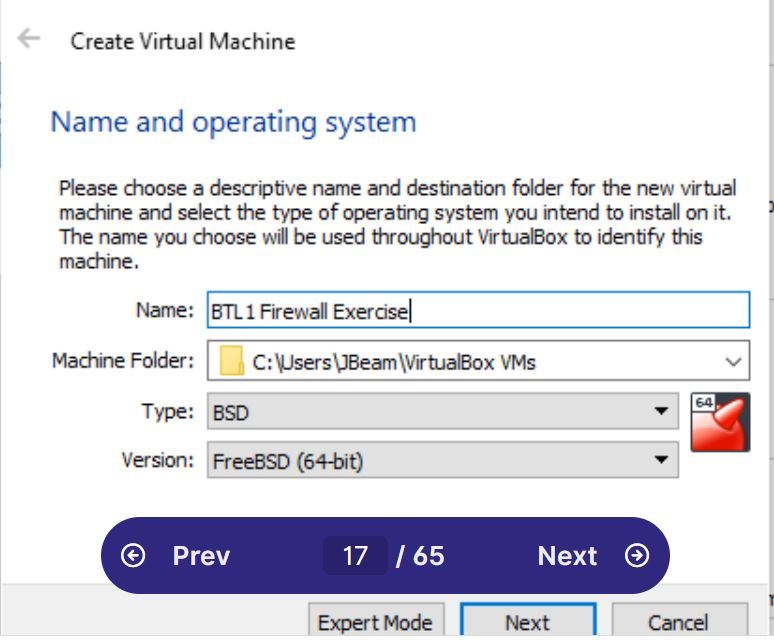Image resolution: width=774 pixels, height=643 pixels.
Task: Go back with the wizard back arrow
Action: [29, 38]
